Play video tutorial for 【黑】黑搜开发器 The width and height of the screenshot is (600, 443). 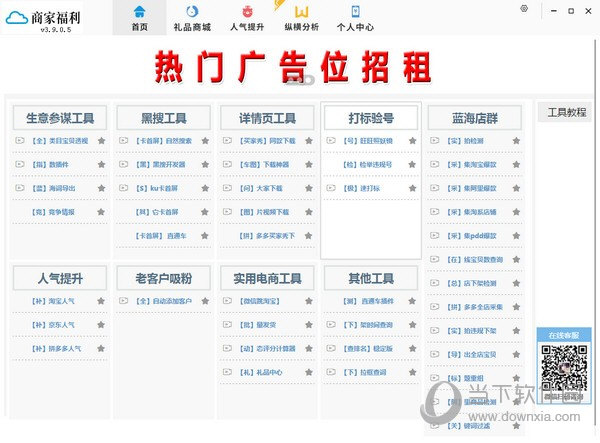123,164
